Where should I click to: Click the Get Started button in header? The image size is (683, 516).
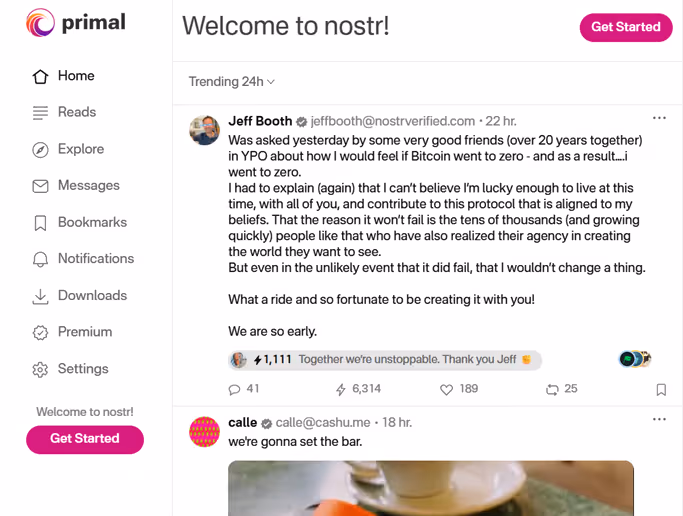626,27
